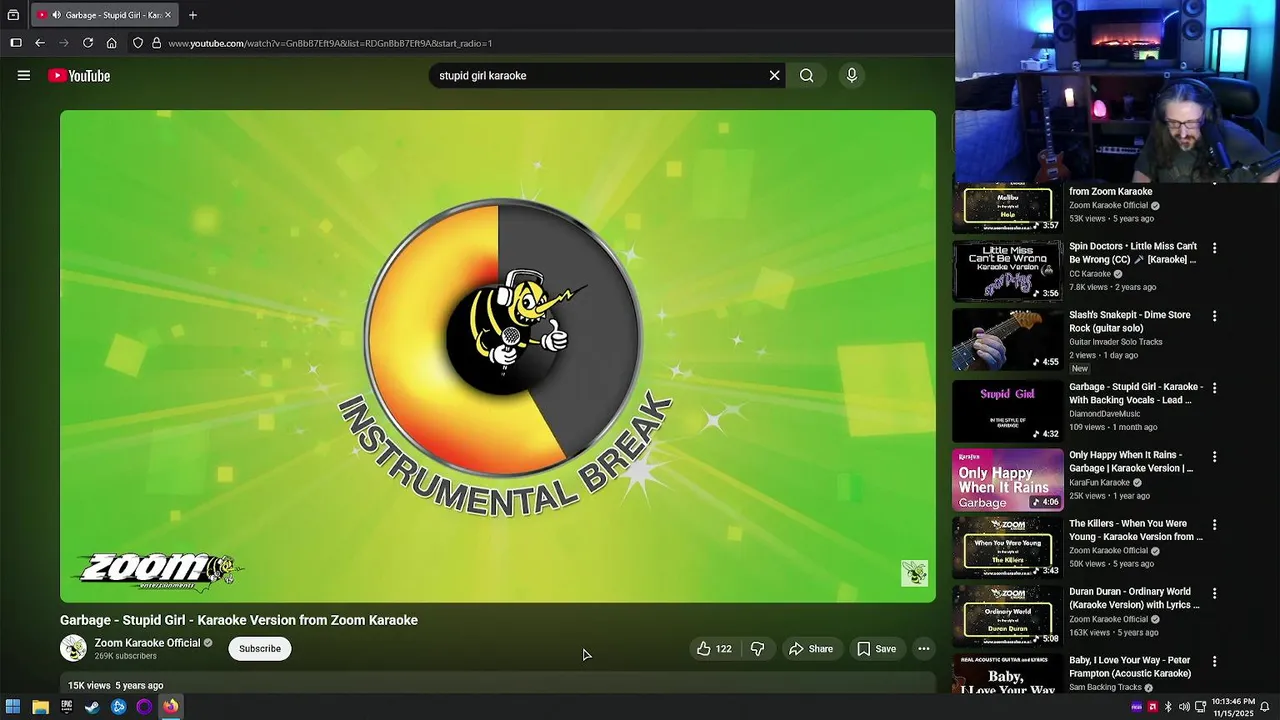1280x720 pixels.
Task: Clear the search box with X
Action: click(x=774, y=75)
